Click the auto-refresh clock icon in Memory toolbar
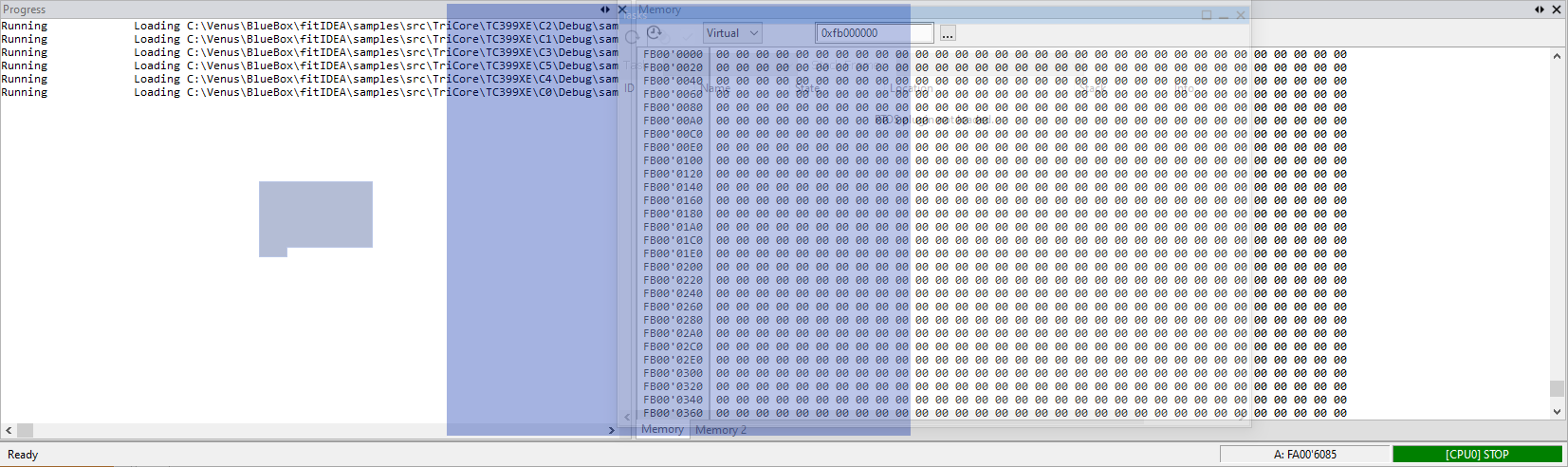The image size is (1568, 467). [x=654, y=33]
